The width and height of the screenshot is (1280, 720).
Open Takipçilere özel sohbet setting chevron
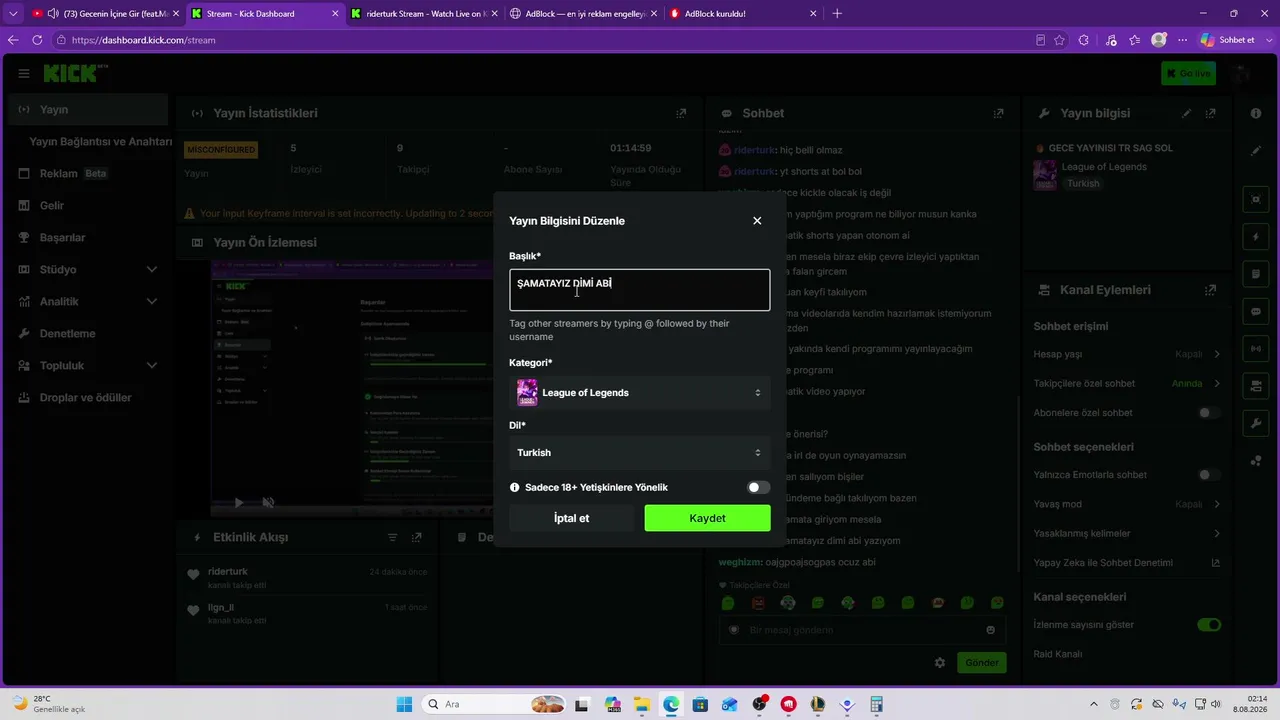click(1217, 384)
